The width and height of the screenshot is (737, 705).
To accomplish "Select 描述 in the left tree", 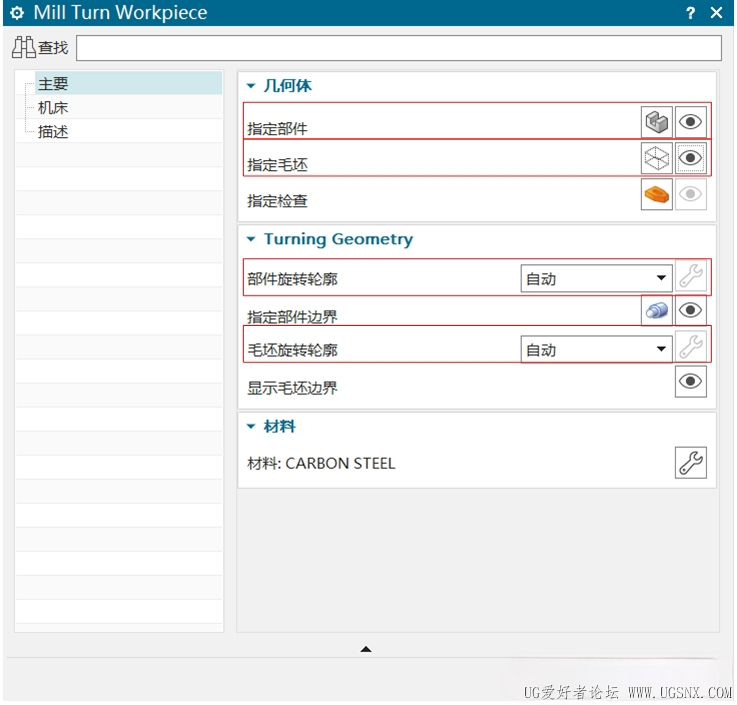I will [x=53, y=132].
